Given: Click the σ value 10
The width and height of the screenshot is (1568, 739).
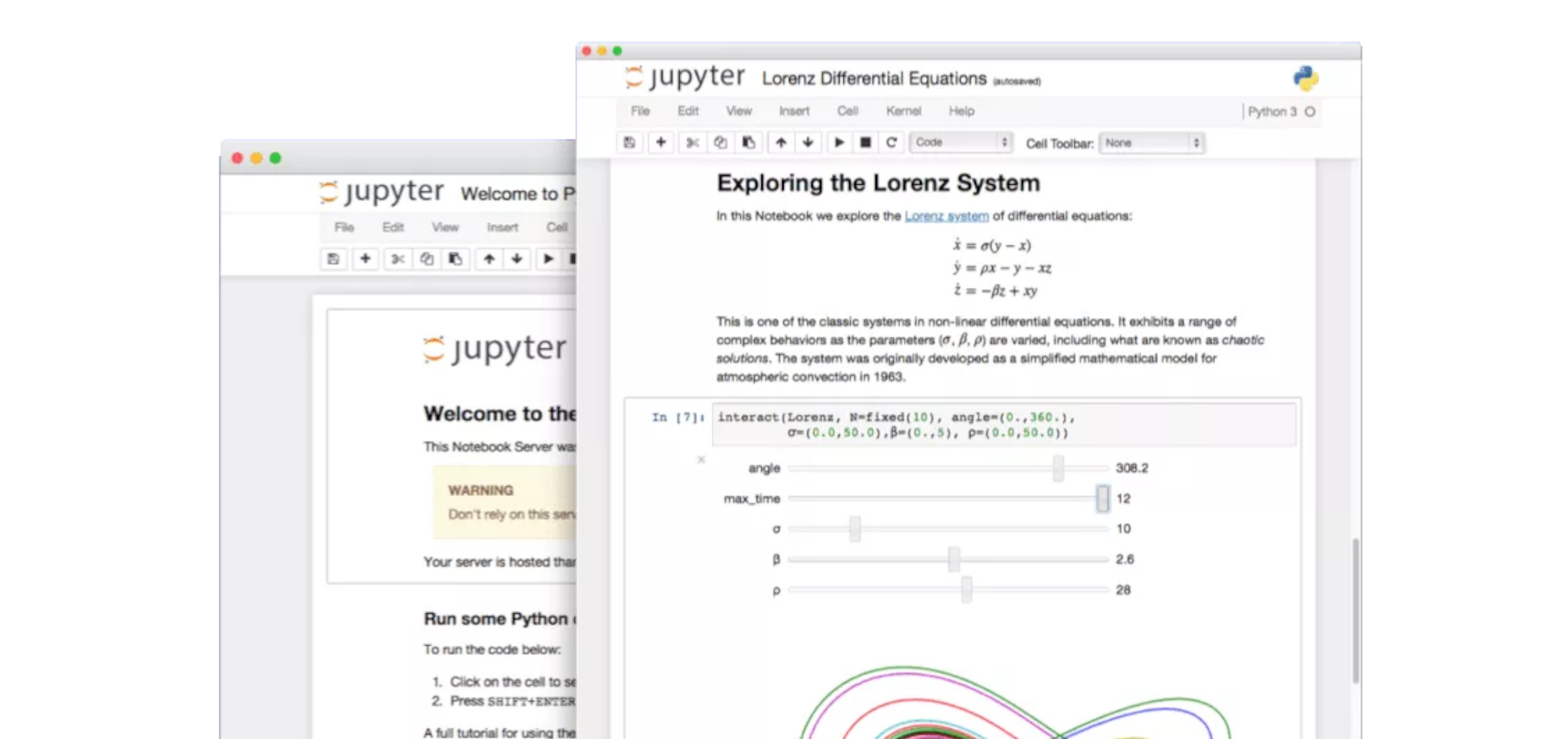Looking at the screenshot, I should tap(1123, 529).
